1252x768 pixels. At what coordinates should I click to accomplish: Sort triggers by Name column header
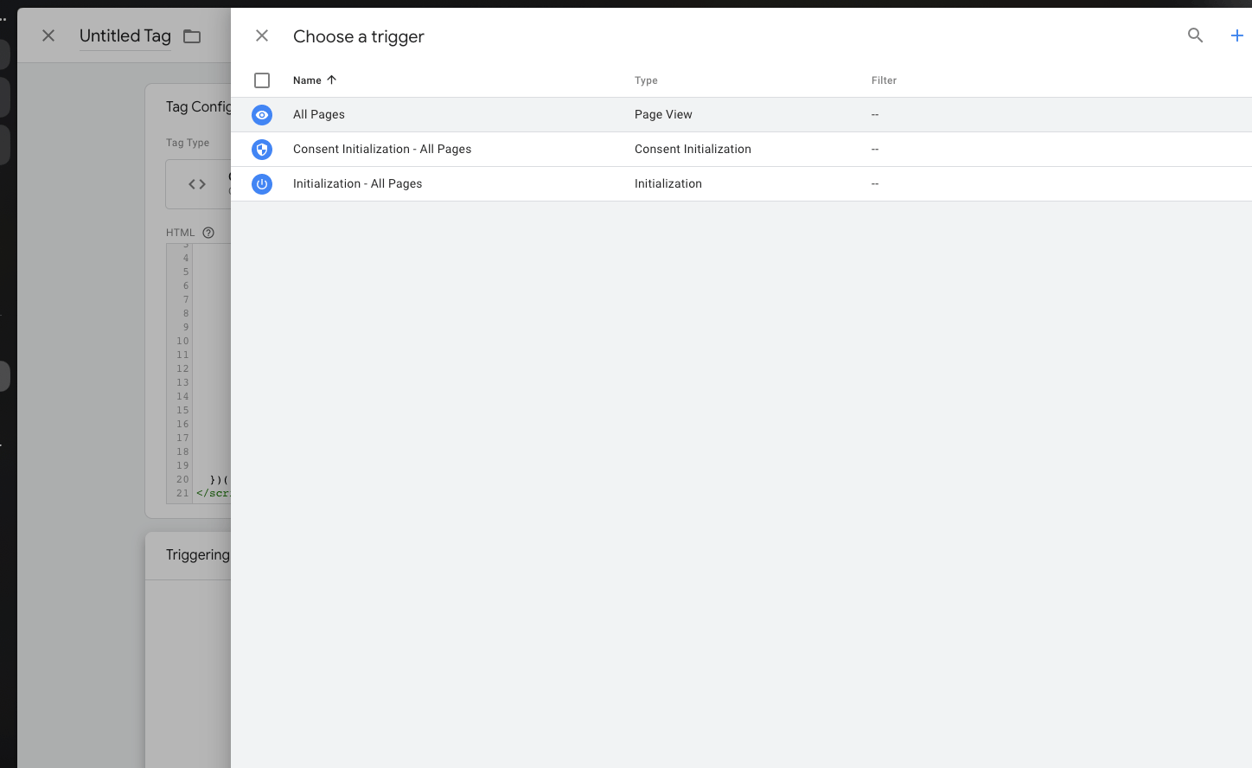(307, 80)
